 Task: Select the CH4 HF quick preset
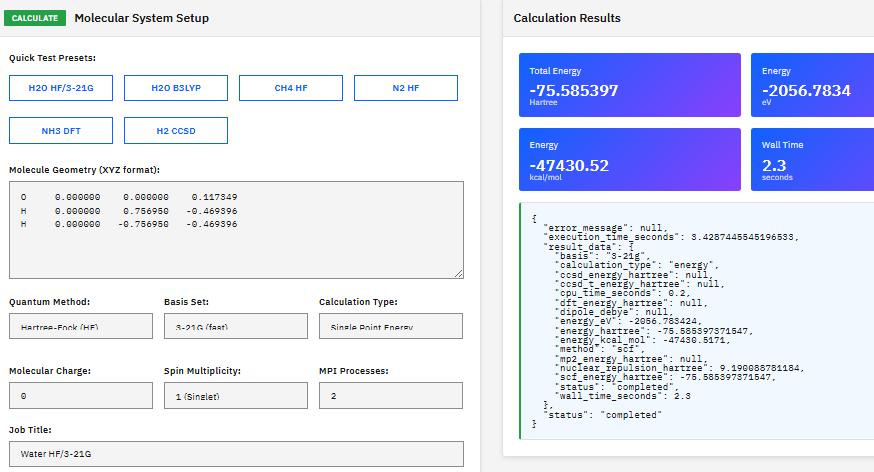coord(291,88)
